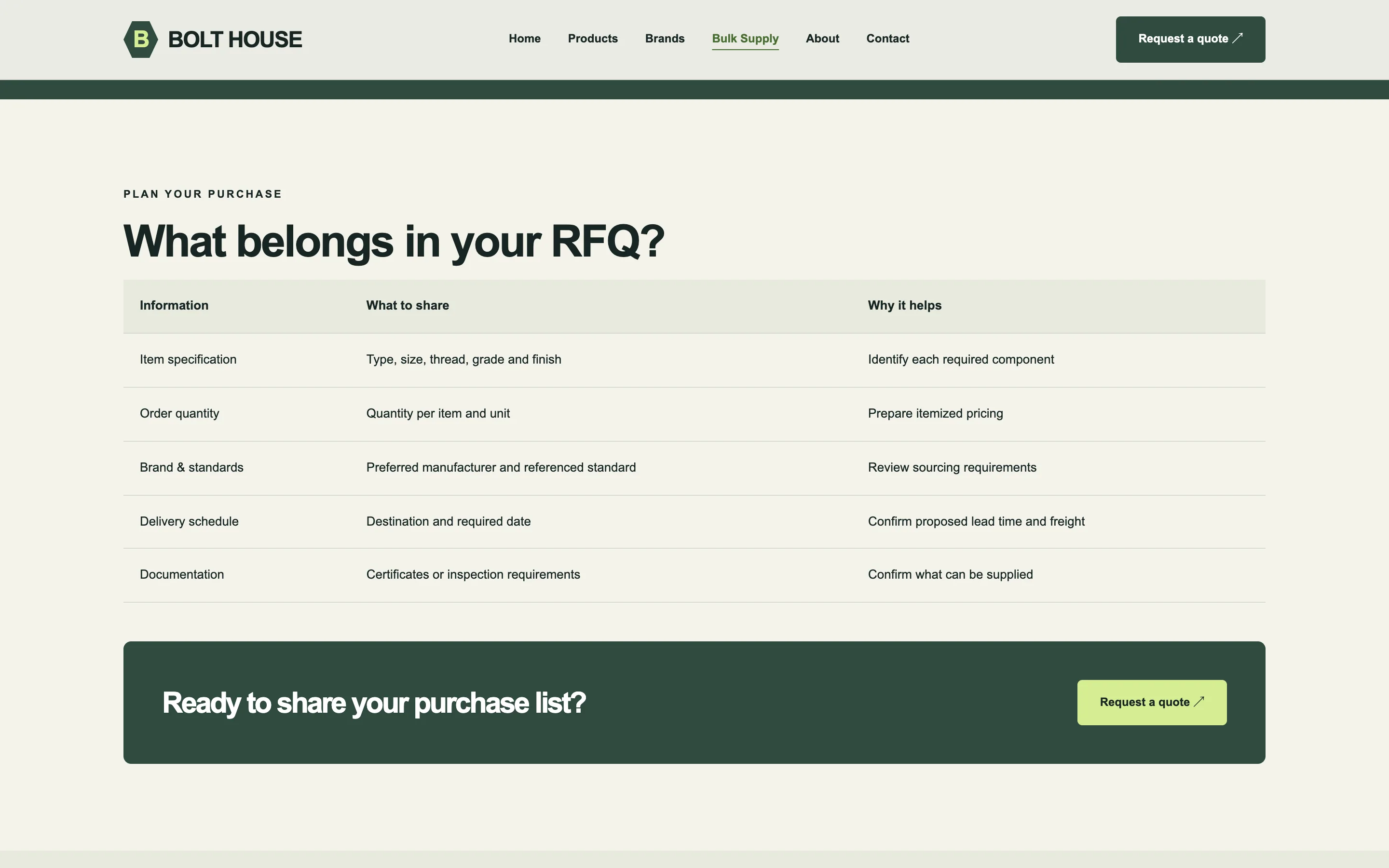Viewport: 1389px width, 868px height.
Task: Click the Information column header
Action: tap(174, 305)
